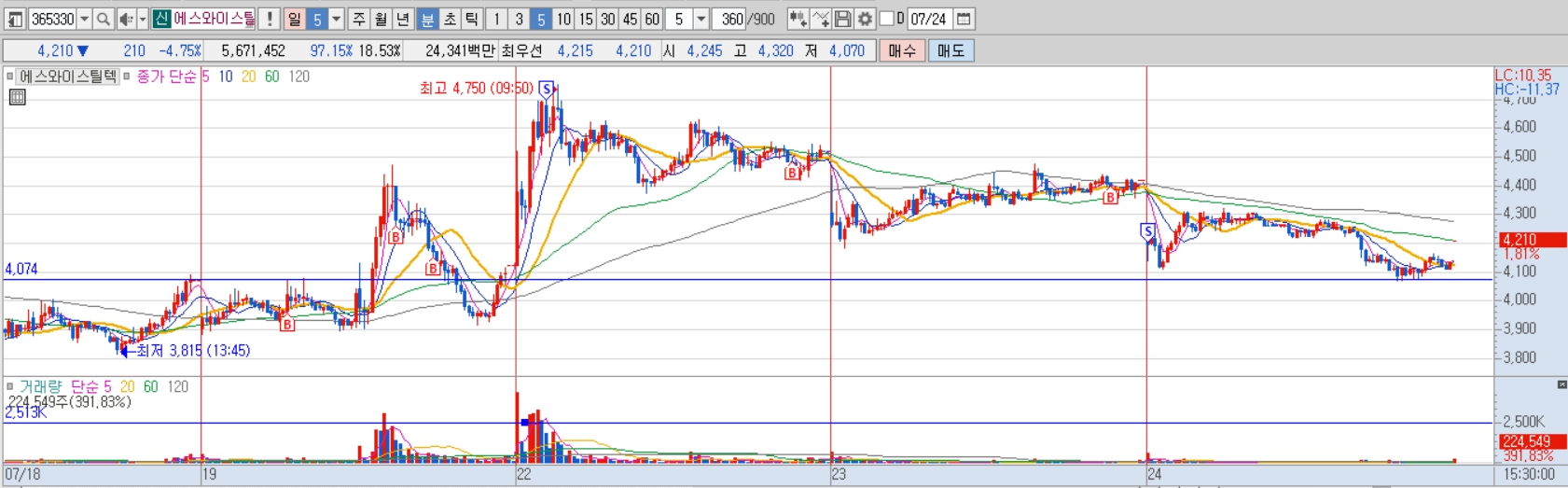Click the small square before 에스와이스틸텍 label
1568x488 pixels.
click(x=9, y=77)
